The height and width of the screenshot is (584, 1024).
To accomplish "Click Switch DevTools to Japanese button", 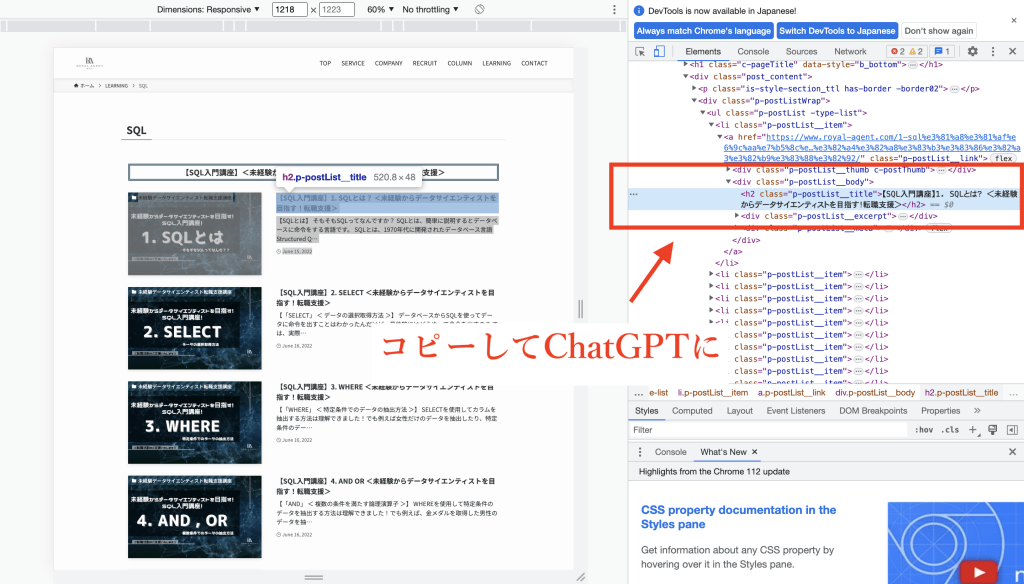I will pyautogui.click(x=838, y=31).
